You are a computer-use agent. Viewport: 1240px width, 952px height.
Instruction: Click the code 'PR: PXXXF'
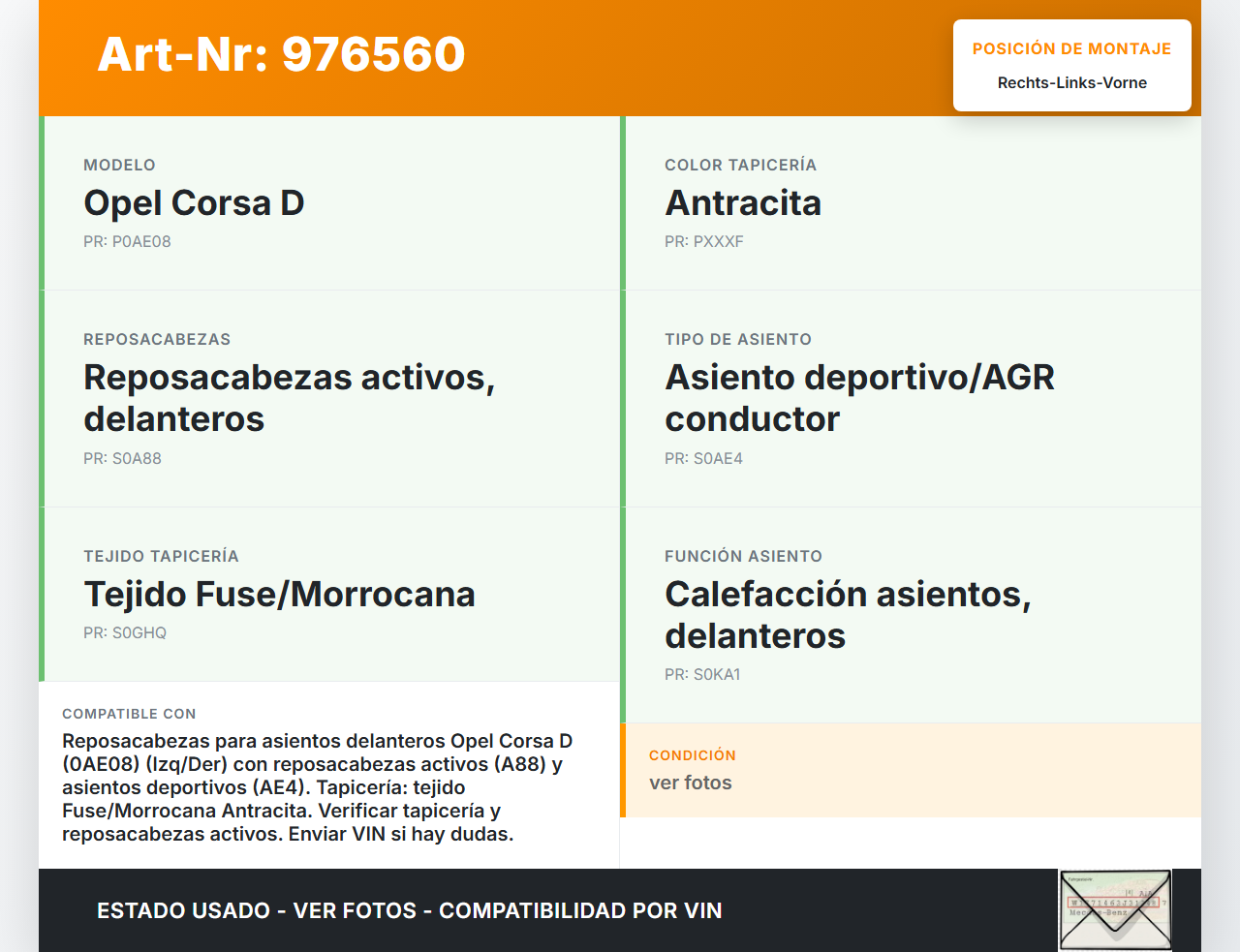pyautogui.click(x=704, y=242)
